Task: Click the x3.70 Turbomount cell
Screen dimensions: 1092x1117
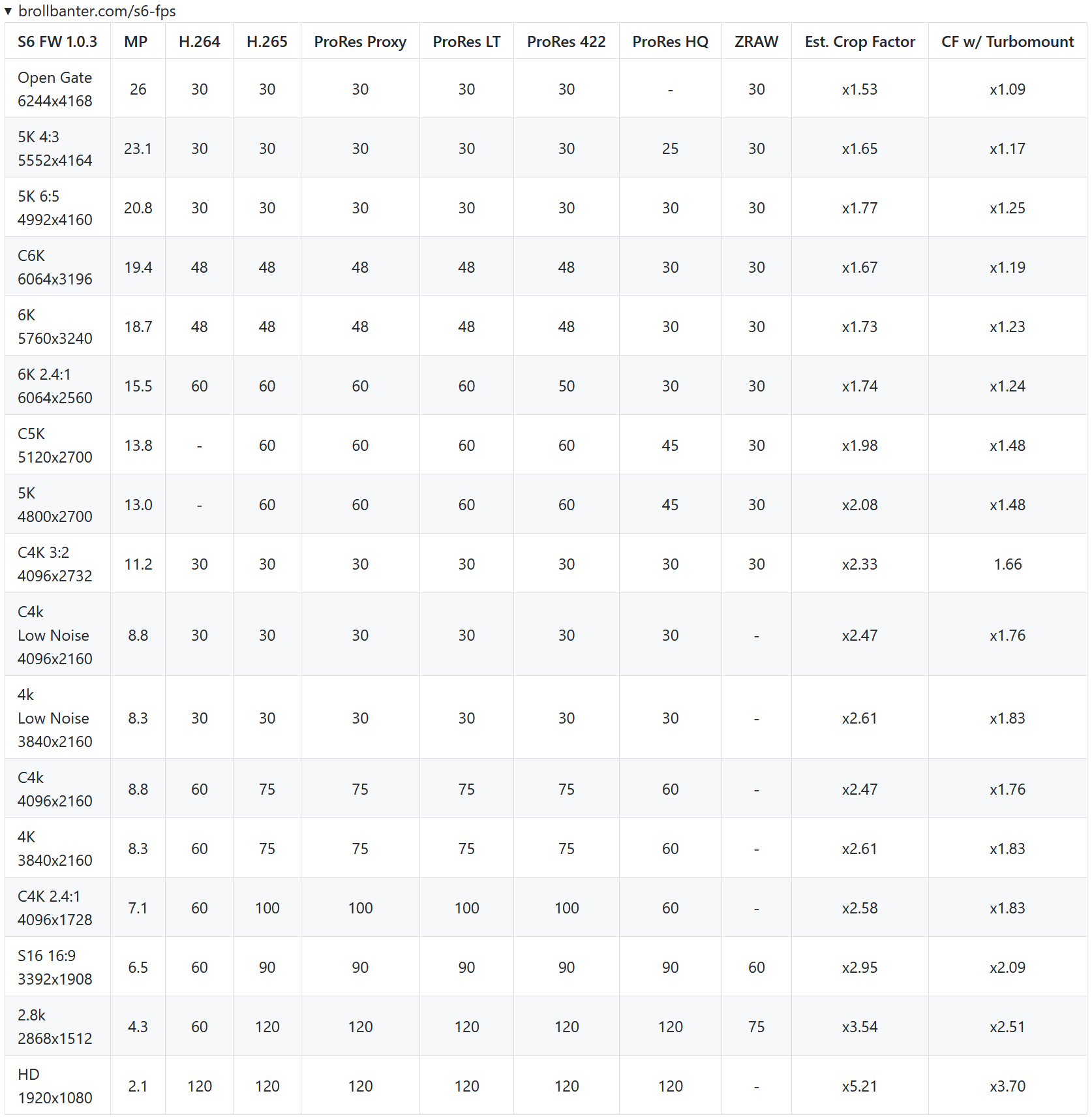Action: [1007, 1086]
